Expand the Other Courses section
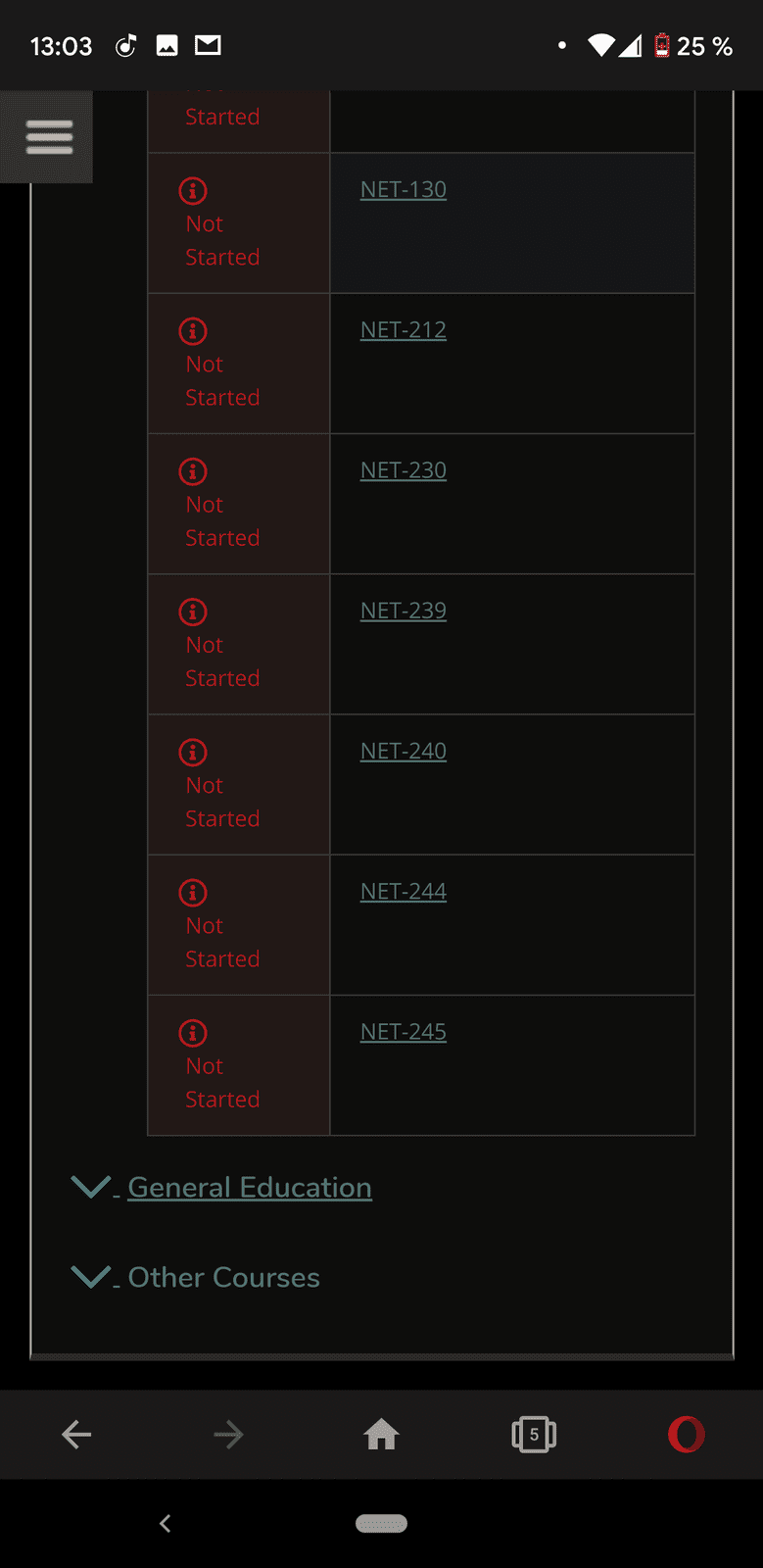The image size is (763, 1568). [x=223, y=1278]
